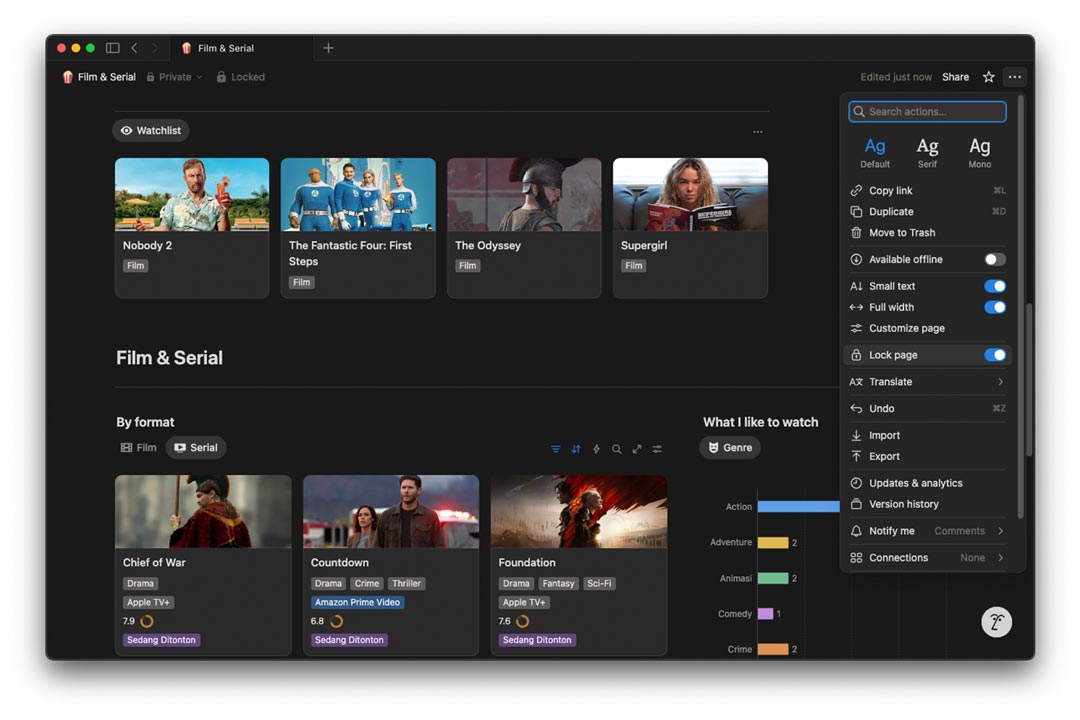1080x720 pixels.
Task: Click the database search magnifier icon
Action: coord(616,449)
